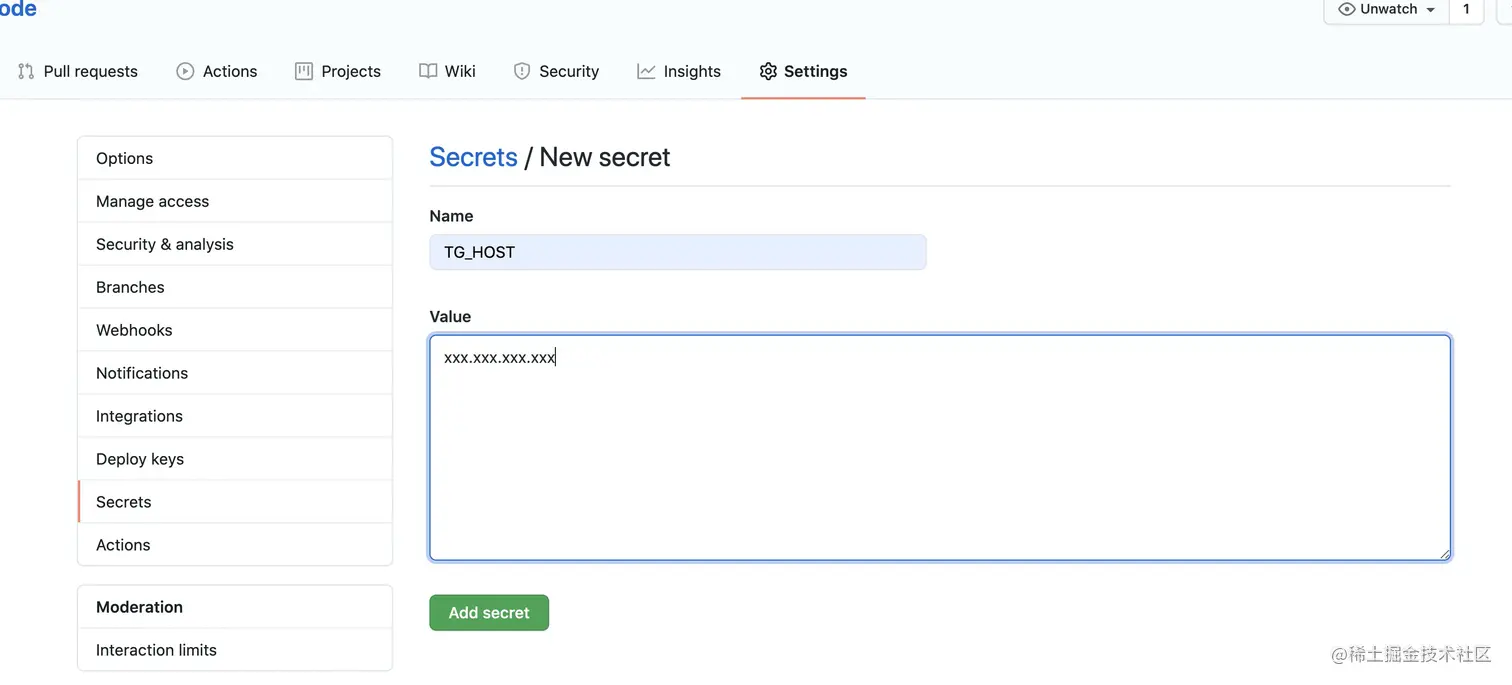Open Manage access in the sidebar
The image size is (1512, 685).
(235, 201)
